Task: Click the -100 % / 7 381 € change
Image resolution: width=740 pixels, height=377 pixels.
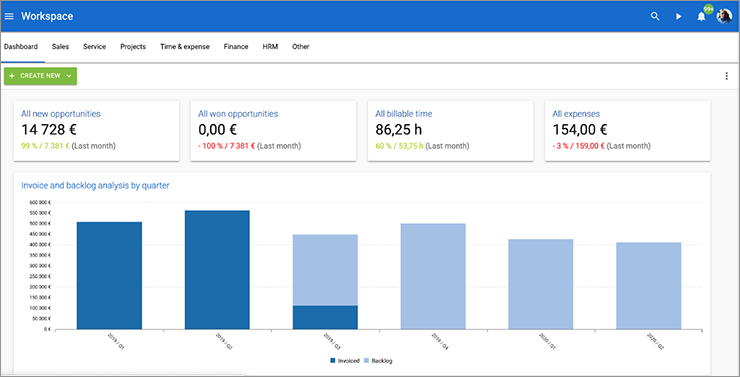Action: pos(226,146)
